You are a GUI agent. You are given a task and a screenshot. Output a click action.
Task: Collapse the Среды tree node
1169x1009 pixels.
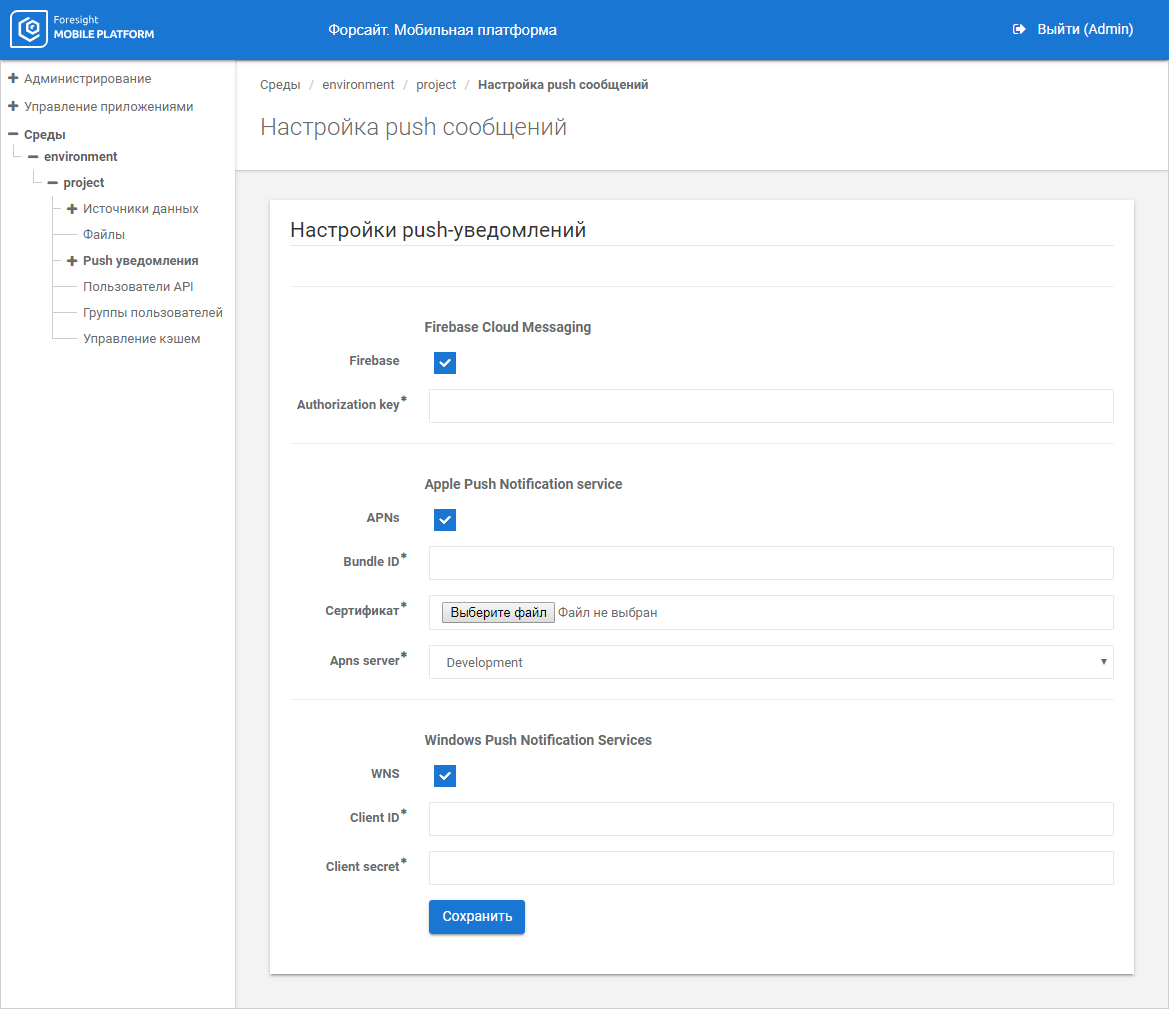[13, 134]
